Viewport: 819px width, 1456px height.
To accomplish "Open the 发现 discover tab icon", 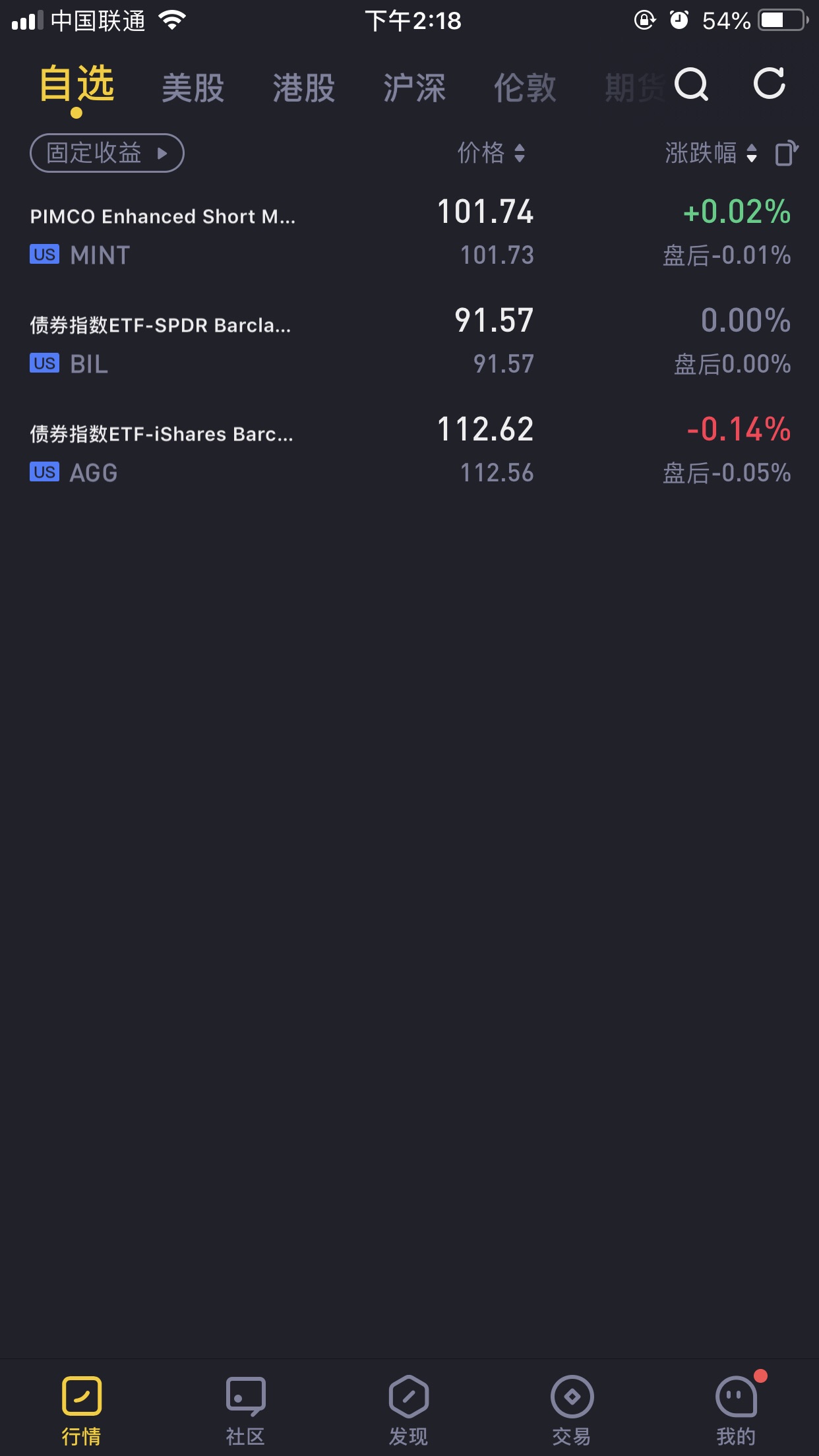I will click(x=409, y=1396).
